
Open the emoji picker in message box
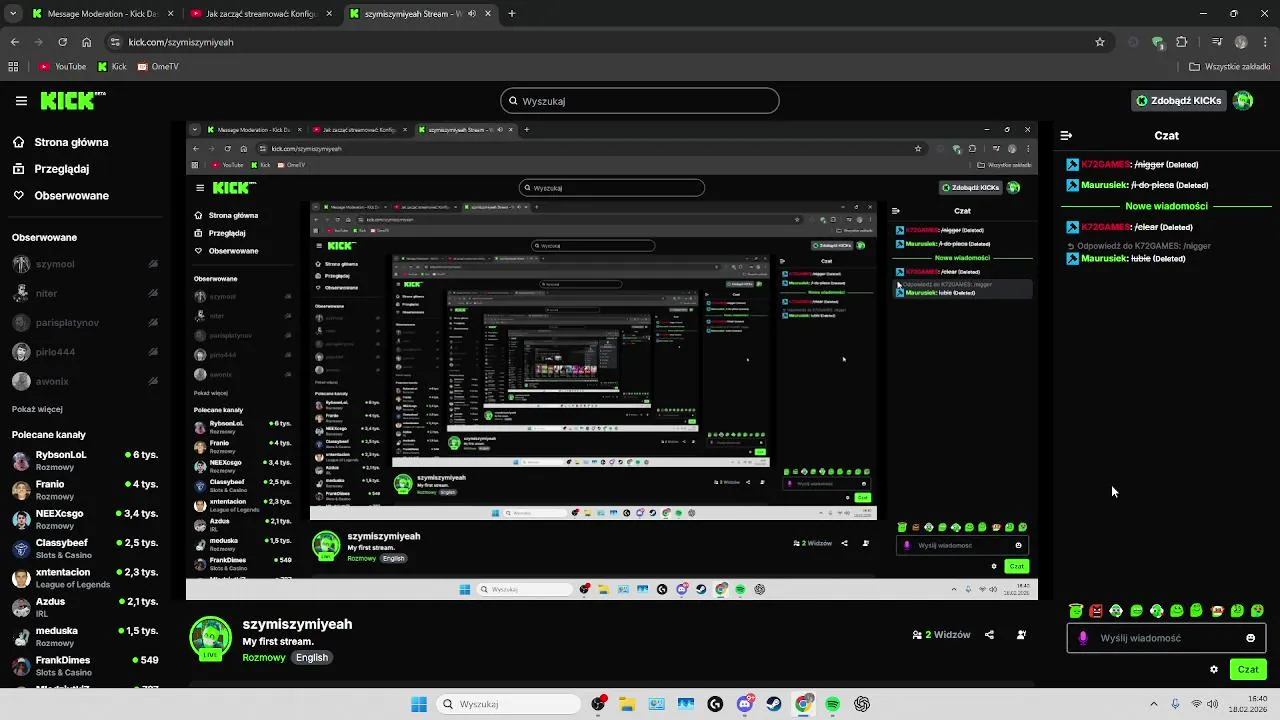coord(1250,638)
